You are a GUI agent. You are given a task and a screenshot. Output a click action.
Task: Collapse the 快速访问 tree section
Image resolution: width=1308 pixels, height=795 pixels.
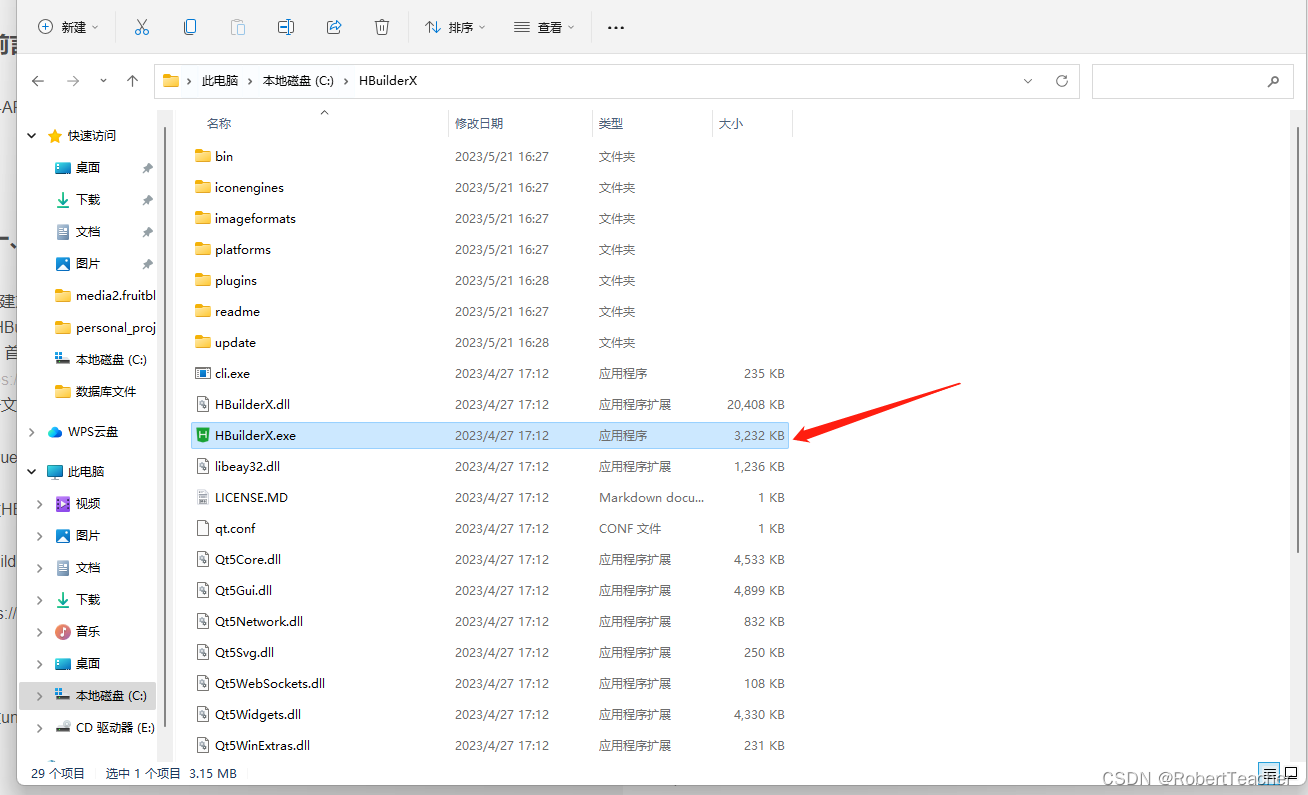coord(32,135)
